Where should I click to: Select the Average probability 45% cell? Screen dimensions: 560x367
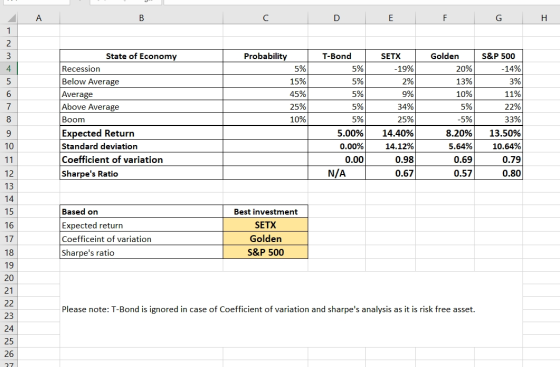[x=265, y=94]
